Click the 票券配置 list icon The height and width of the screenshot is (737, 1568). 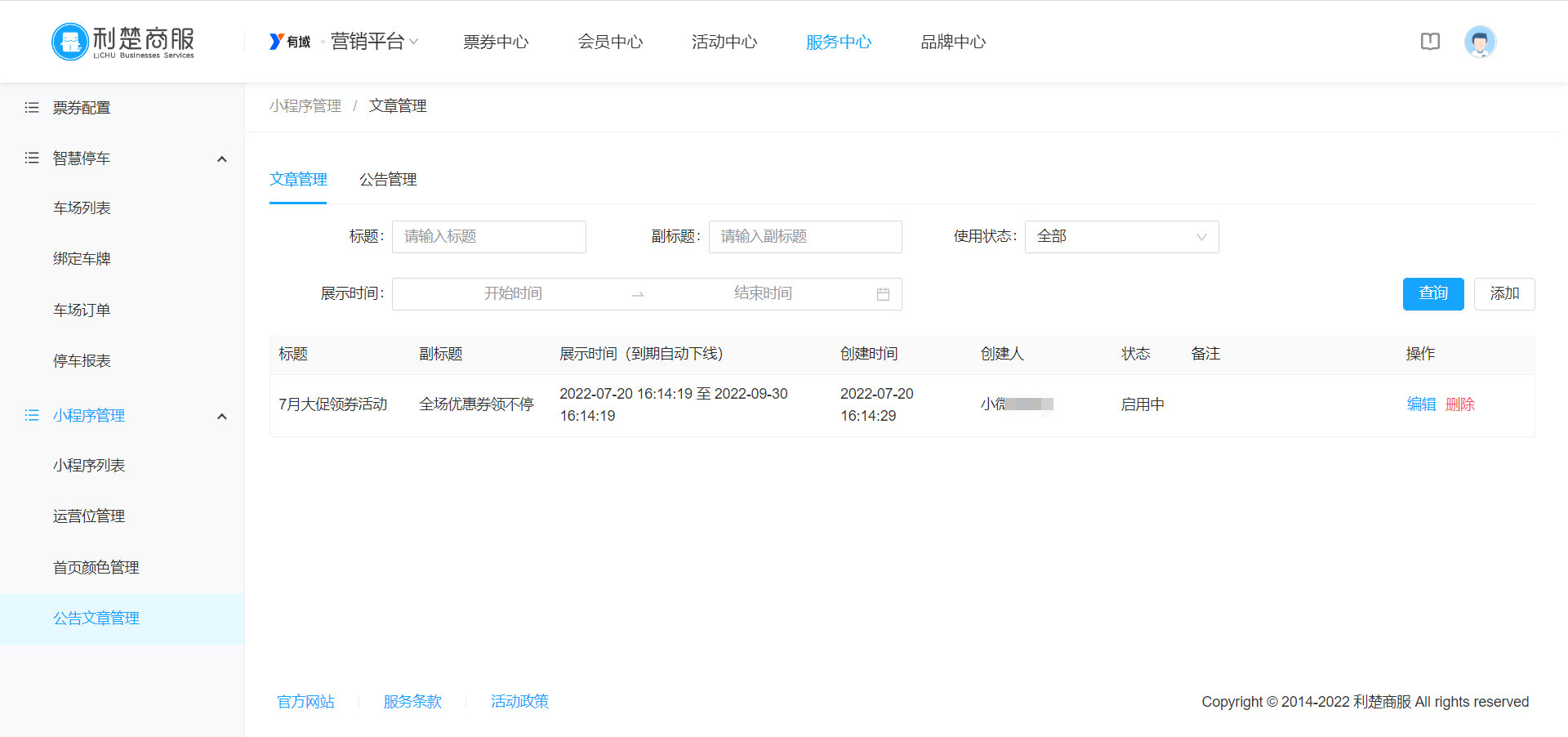pos(32,107)
